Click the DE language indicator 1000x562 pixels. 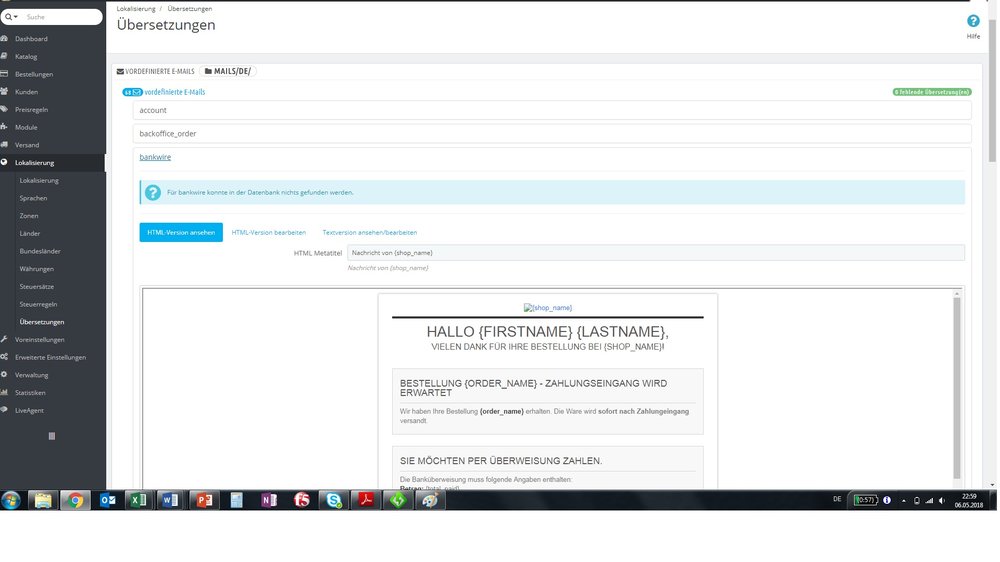pos(837,499)
